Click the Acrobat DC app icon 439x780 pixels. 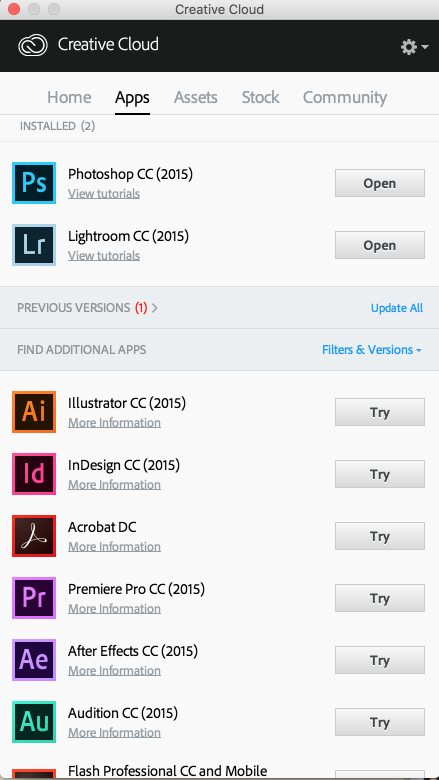pyautogui.click(x=34, y=536)
